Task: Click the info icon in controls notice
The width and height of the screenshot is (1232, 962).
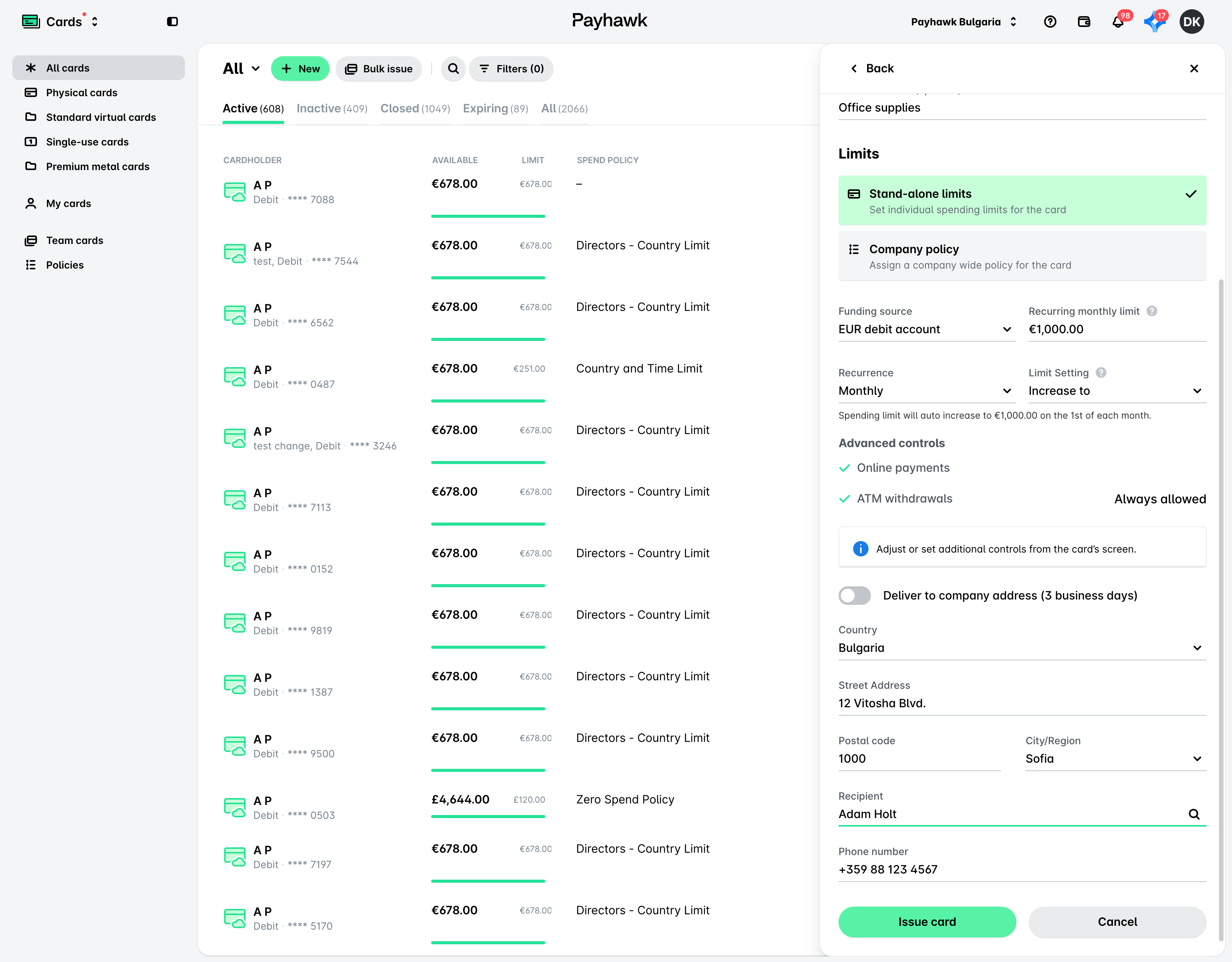Action: tap(860, 548)
